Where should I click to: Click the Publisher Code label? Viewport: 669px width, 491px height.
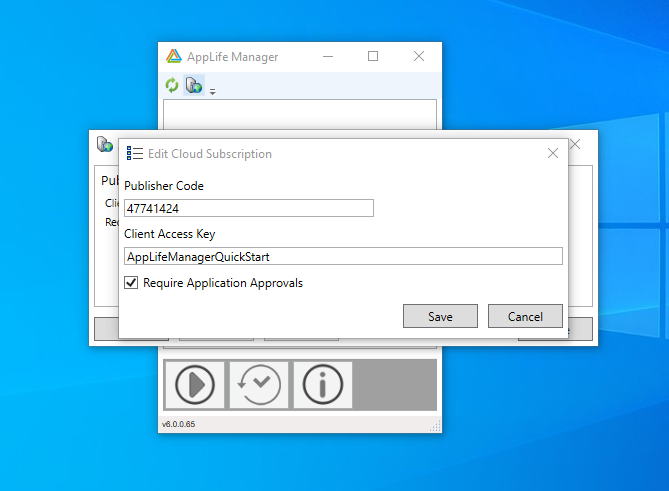tap(164, 186)
